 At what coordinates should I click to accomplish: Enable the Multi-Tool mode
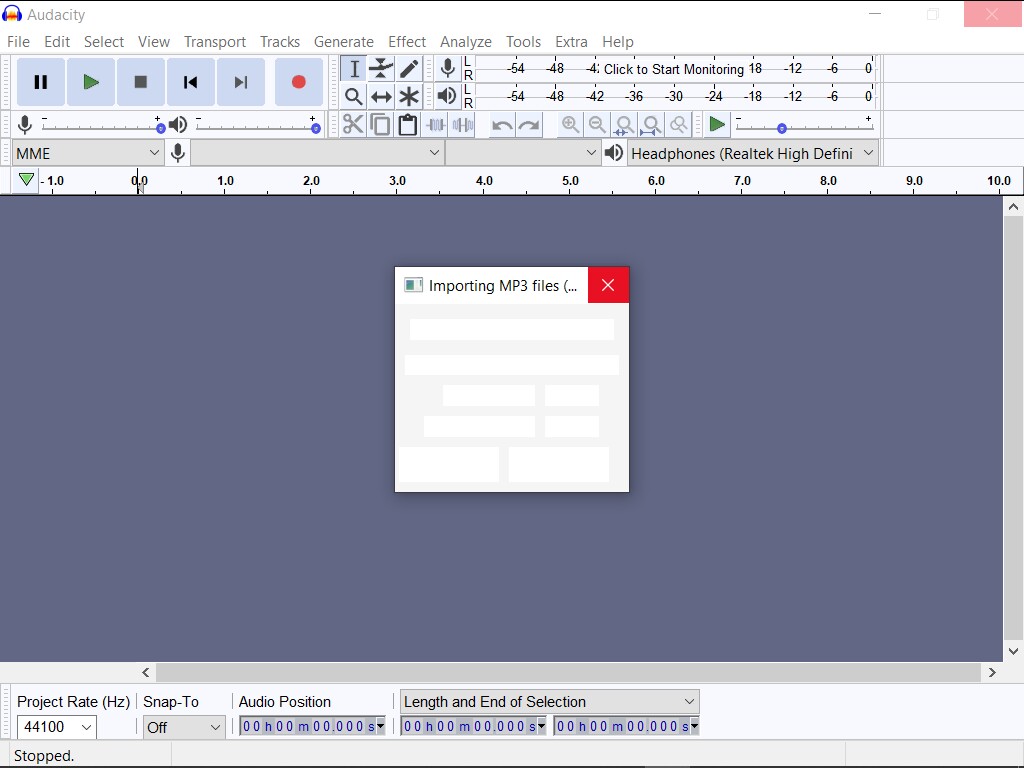pos(409,96)
